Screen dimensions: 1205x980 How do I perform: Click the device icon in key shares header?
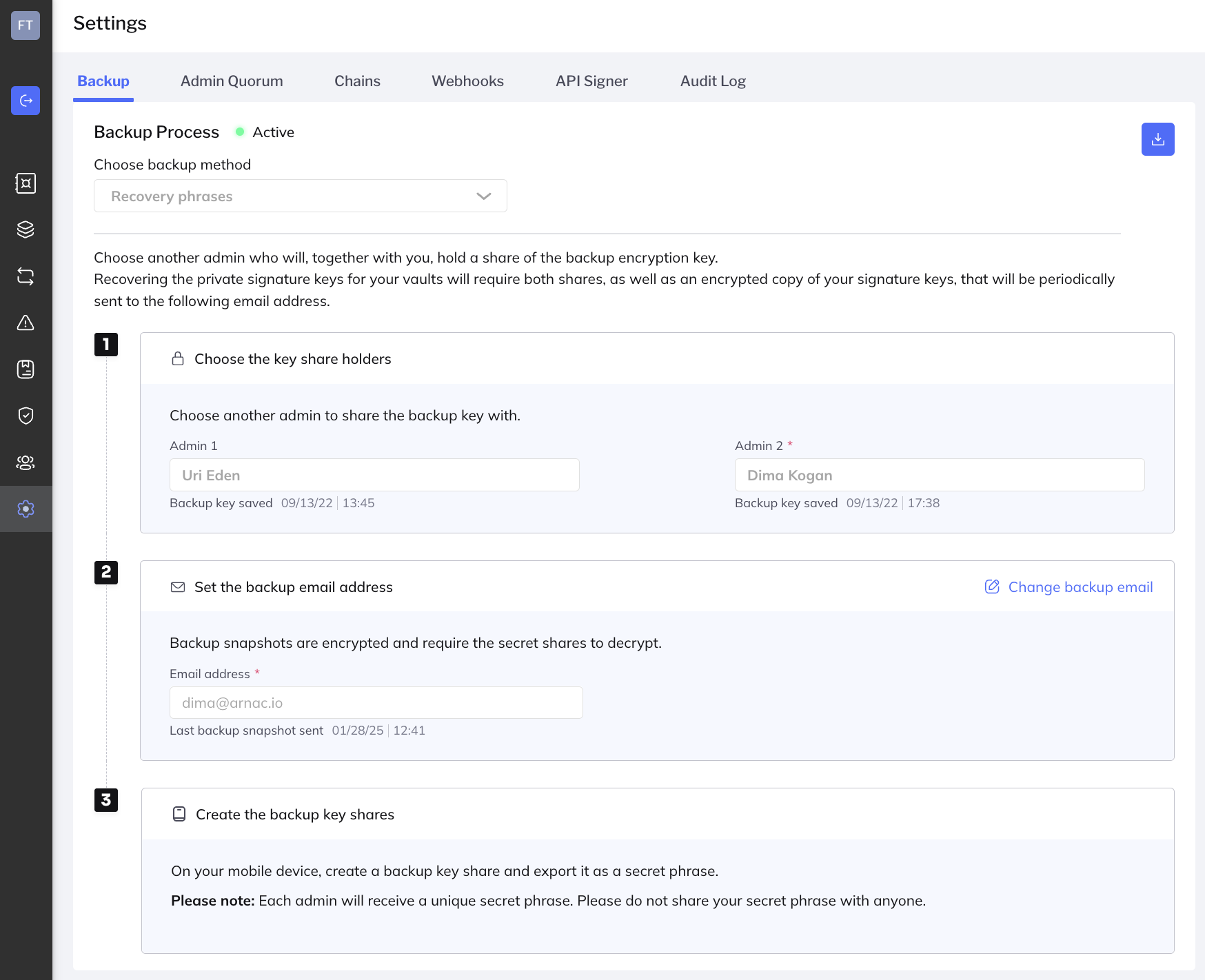click(x=179, y=814)
